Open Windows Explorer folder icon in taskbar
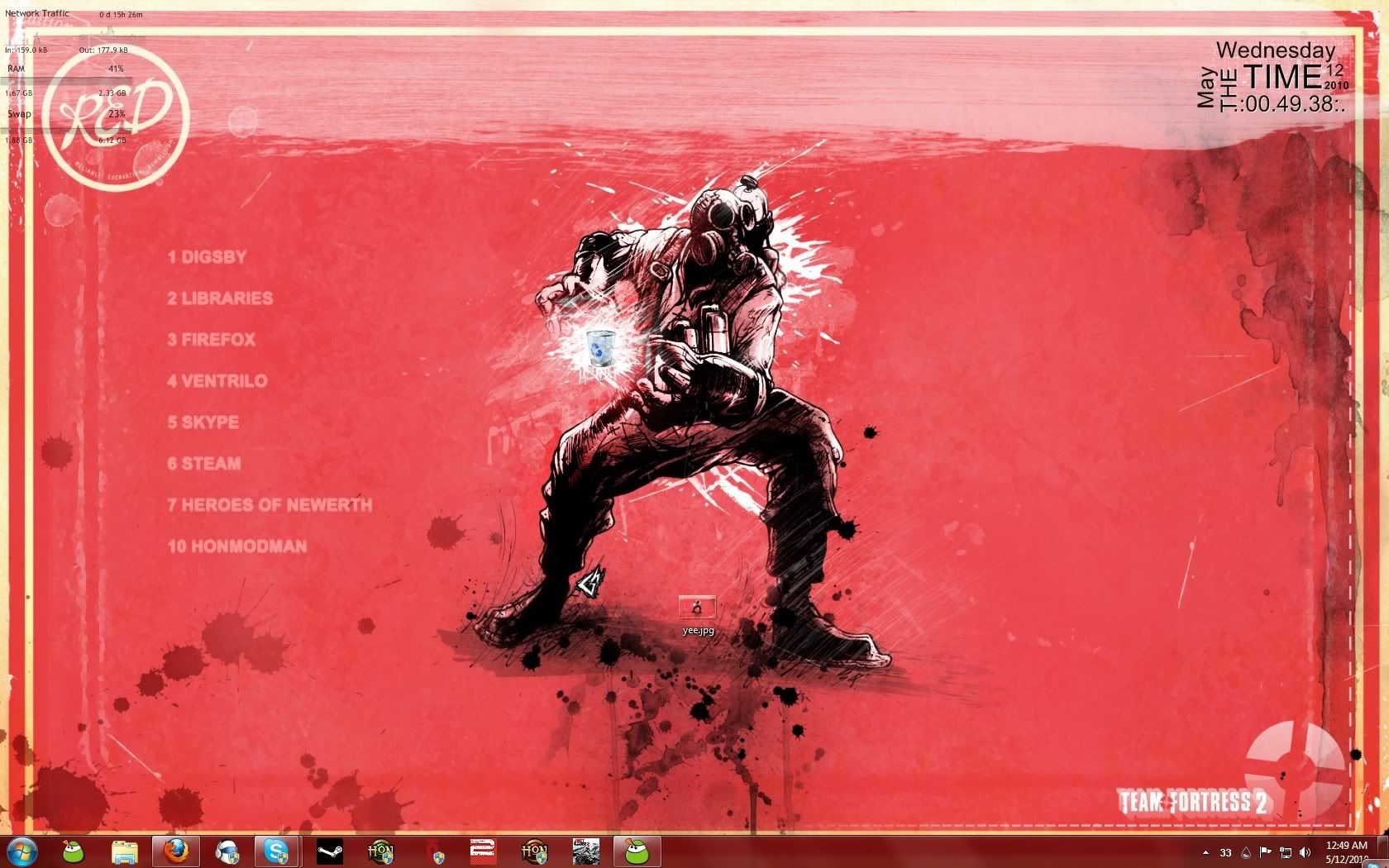This screenshot has height=868, width=1389. coord(125,851)
